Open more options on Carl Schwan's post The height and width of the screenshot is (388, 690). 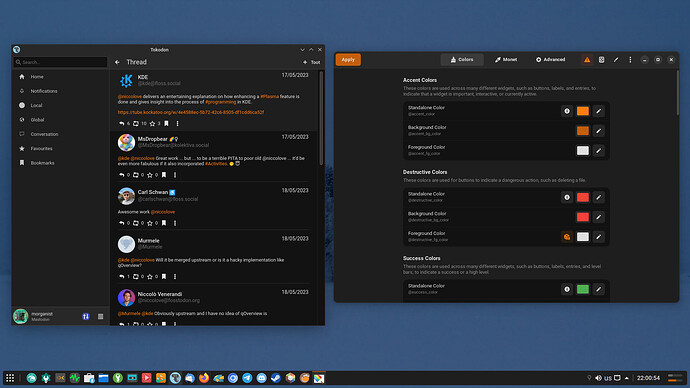point(175,223)
